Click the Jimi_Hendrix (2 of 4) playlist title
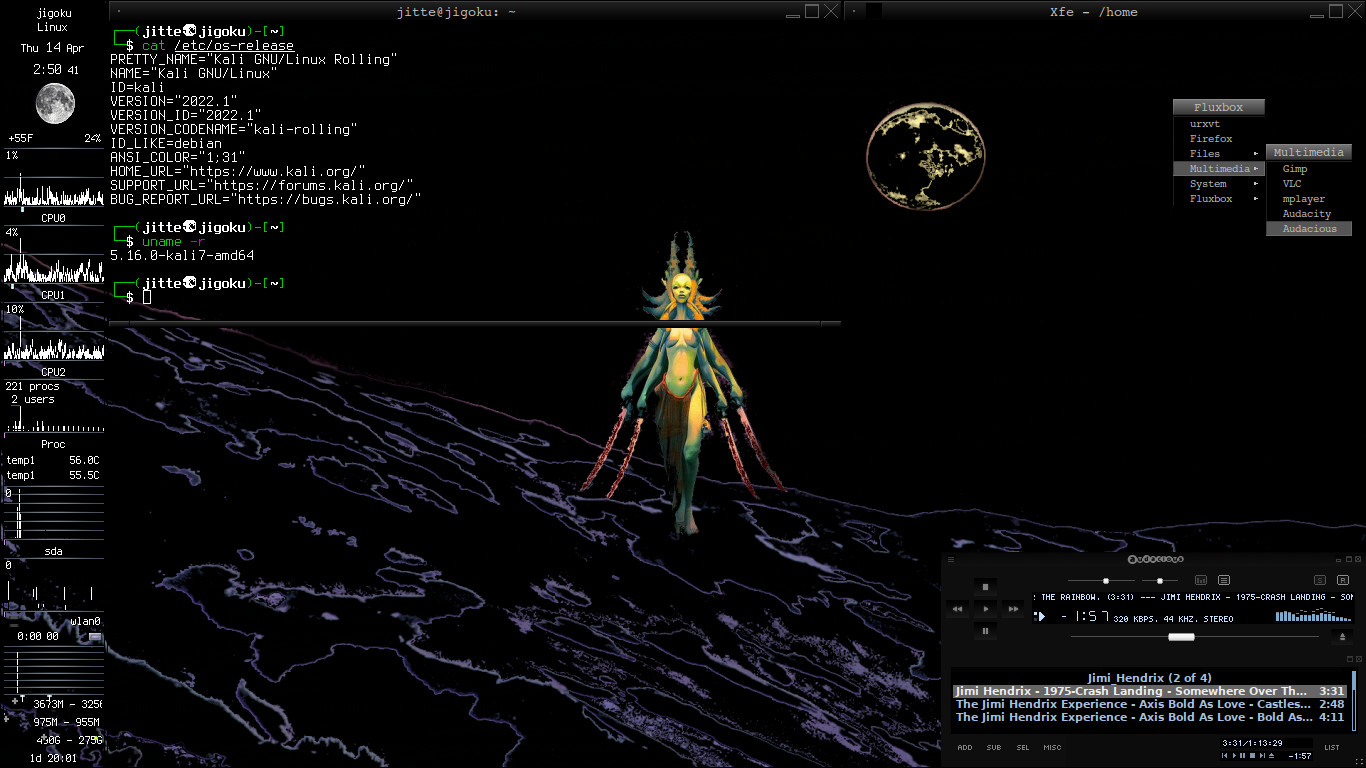Screen dimensions: 1366x768 [x=1149, y=678]
